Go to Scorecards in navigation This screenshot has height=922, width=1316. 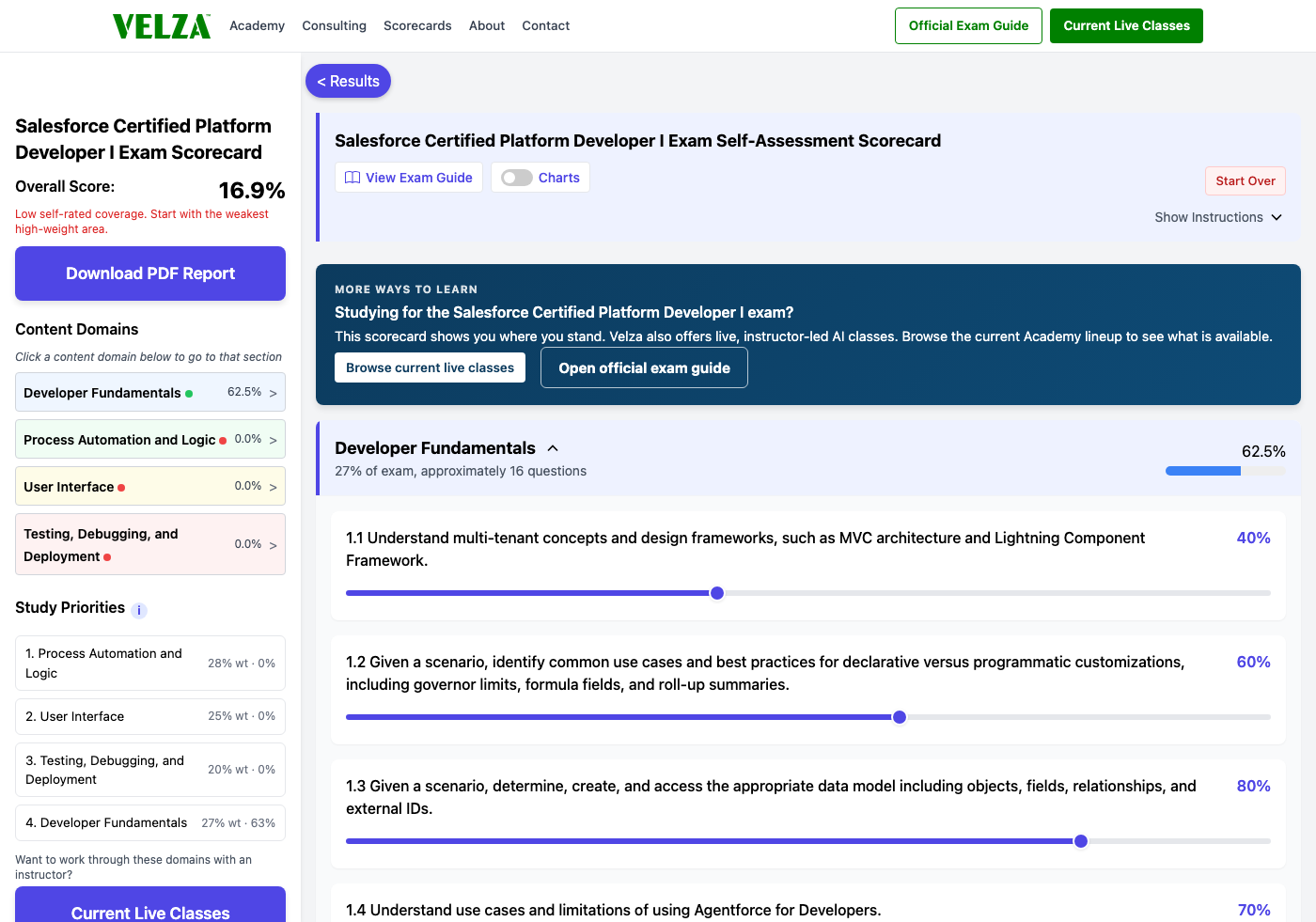coord(417,25)
